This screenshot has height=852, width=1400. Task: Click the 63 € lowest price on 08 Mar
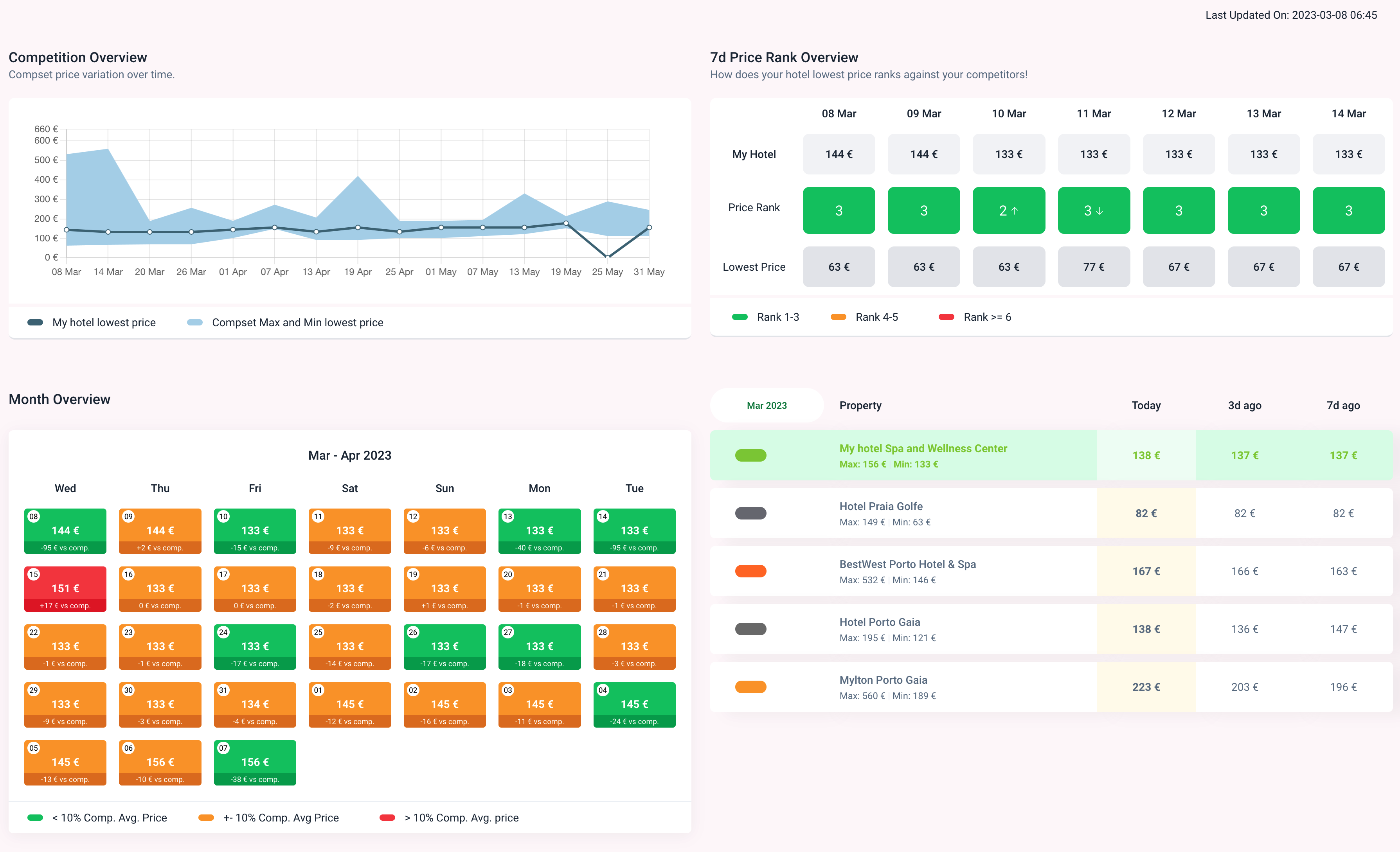pos(839,267)
